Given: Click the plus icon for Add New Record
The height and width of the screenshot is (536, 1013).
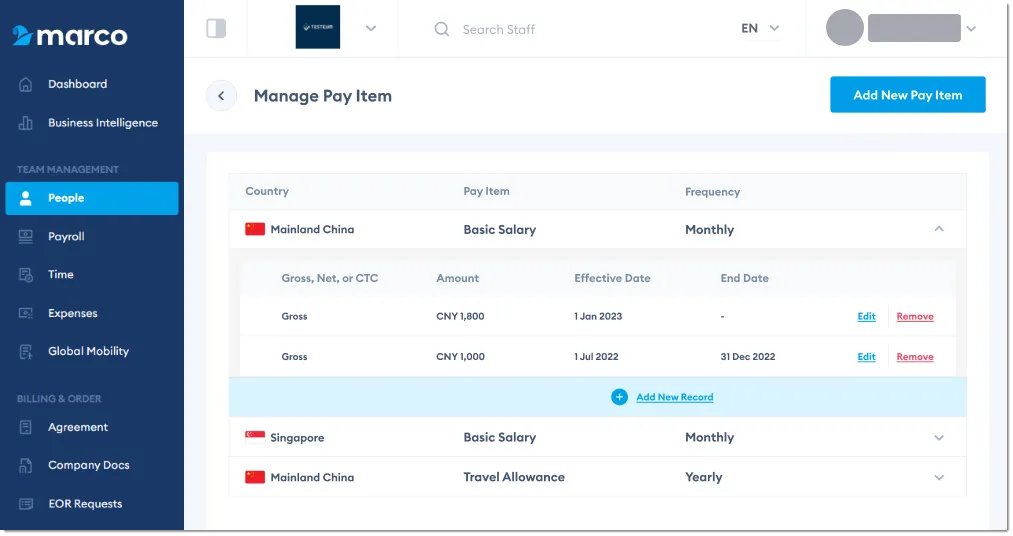Looking at the screenshot, I should click(x=619, y=397).
